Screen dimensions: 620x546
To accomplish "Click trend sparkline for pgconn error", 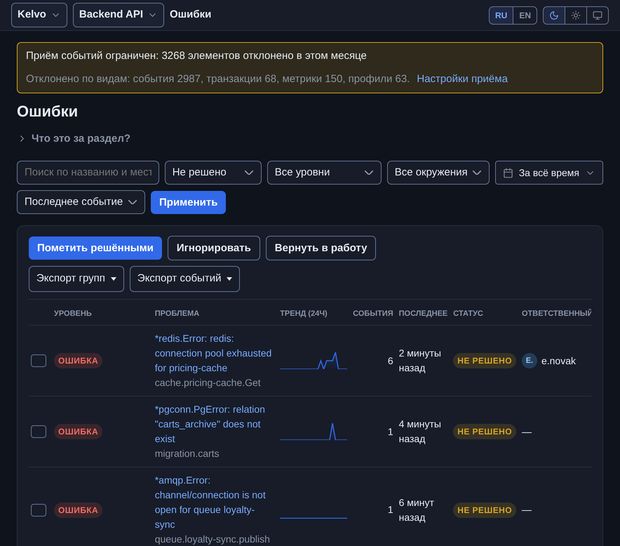I will coord(314,432).
